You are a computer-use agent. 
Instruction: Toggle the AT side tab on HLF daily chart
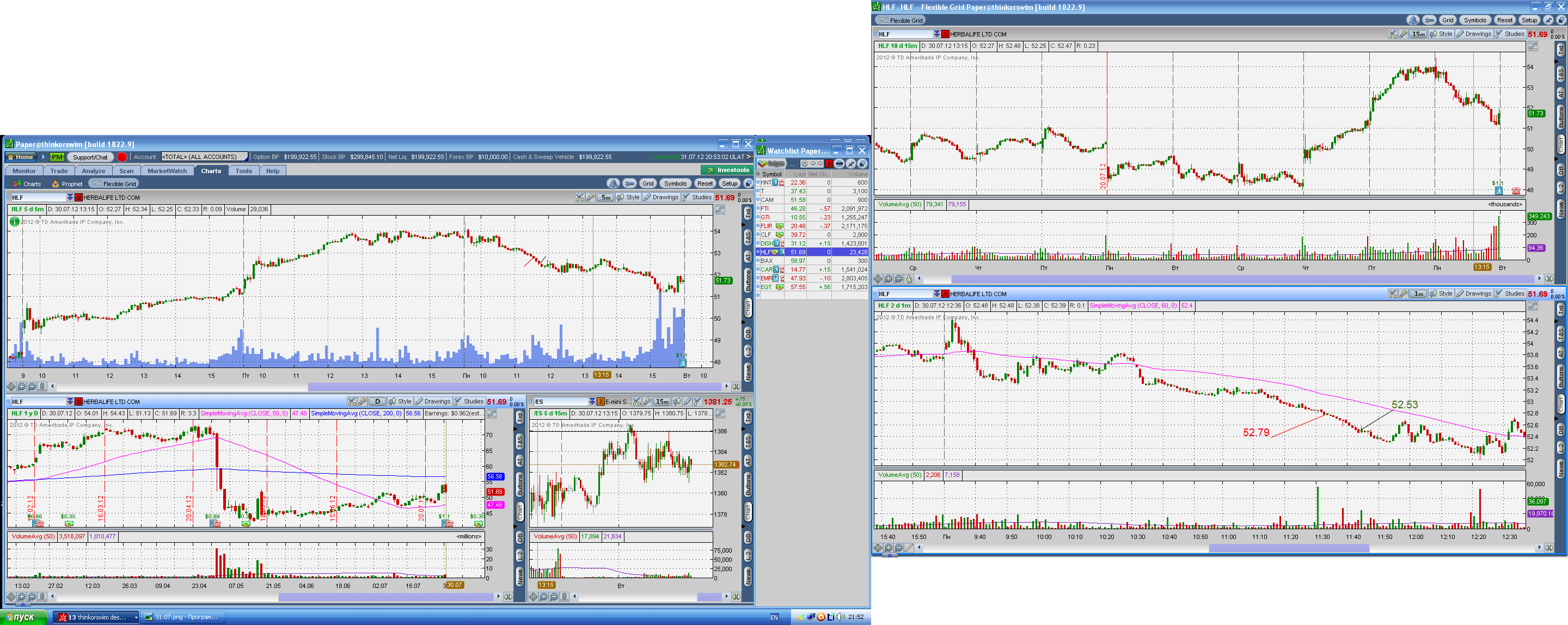tap(520, 462)
